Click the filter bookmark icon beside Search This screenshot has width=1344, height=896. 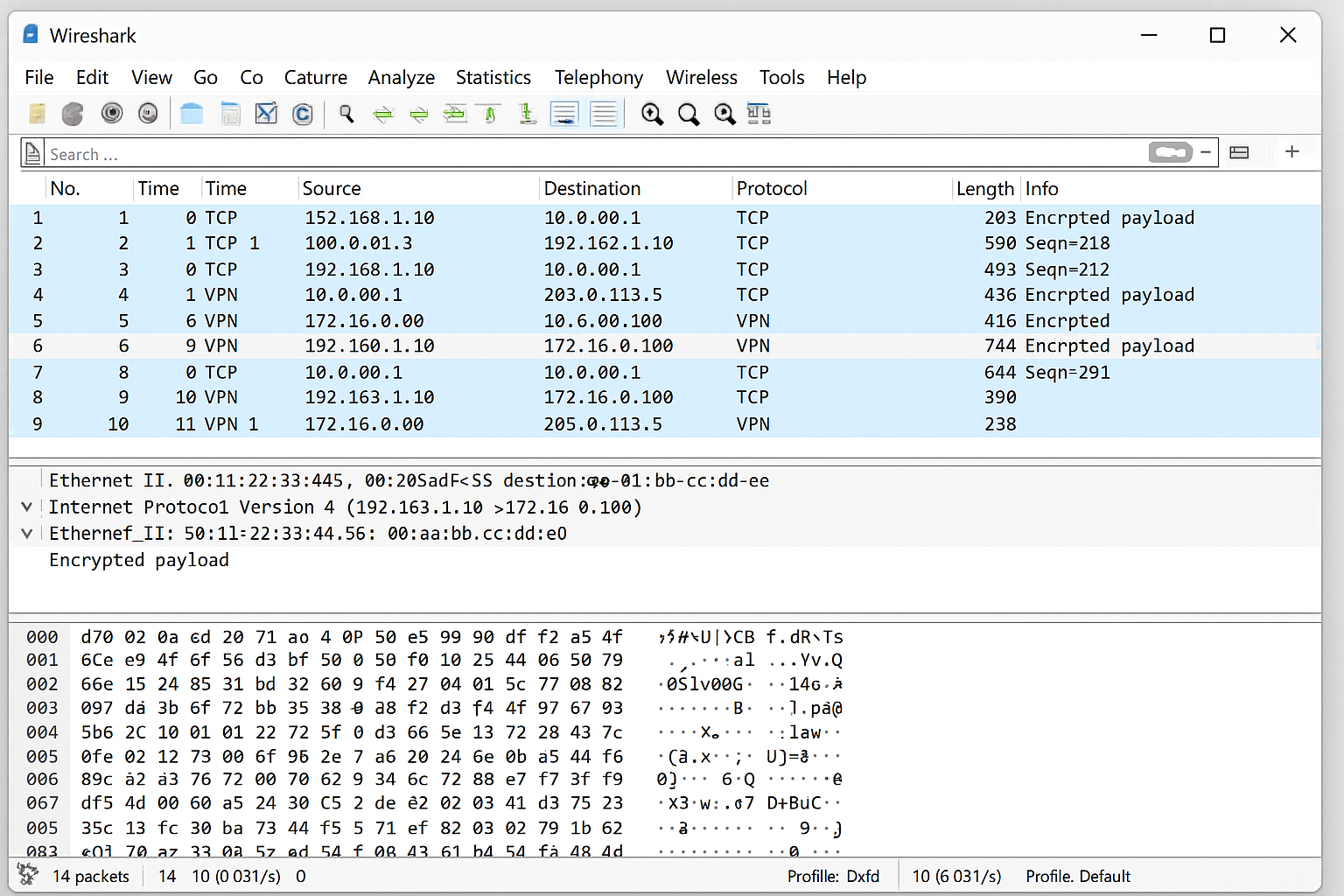pos(32,153)
